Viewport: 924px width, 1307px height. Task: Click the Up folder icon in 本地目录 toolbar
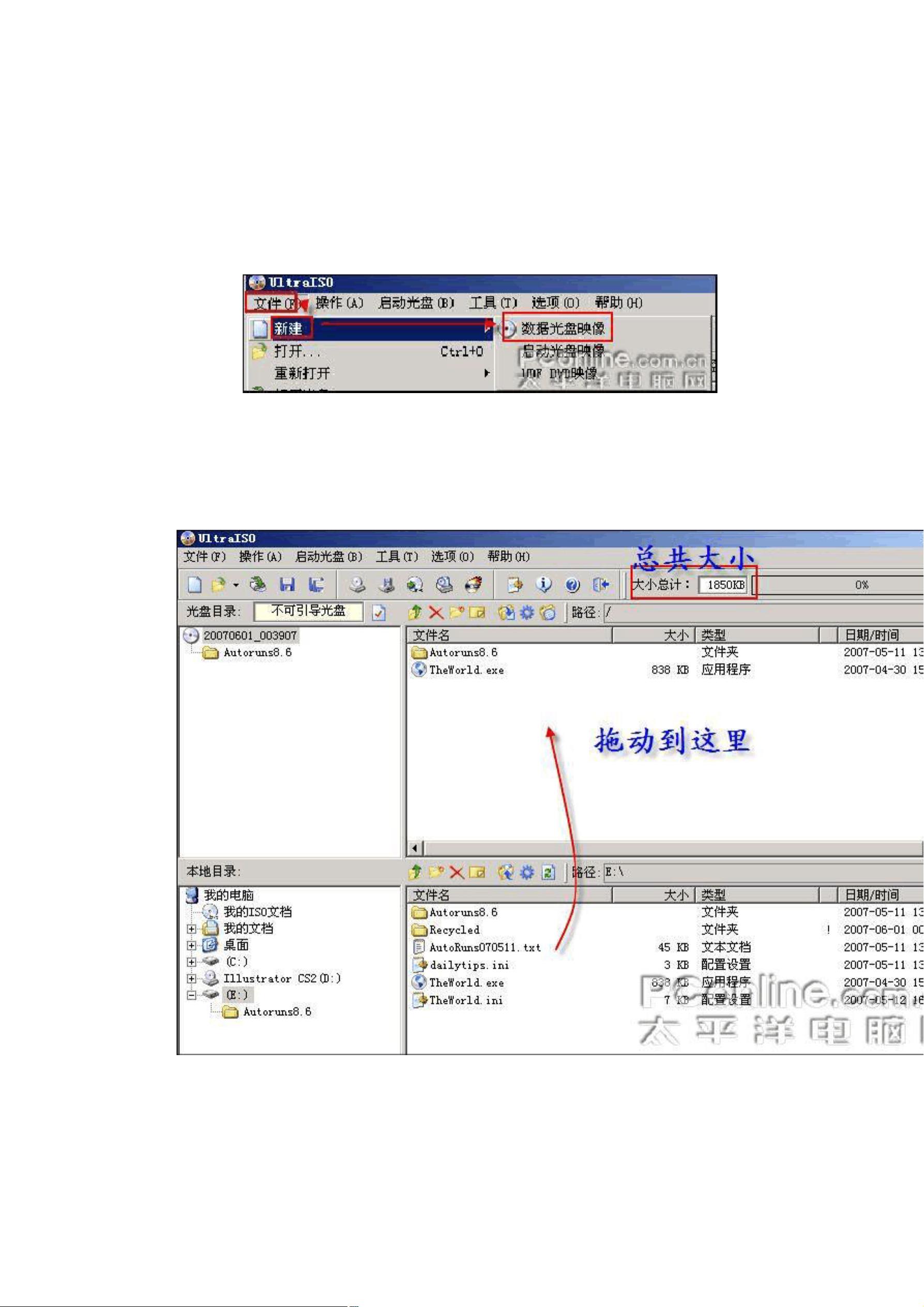(x=415, y=872)
